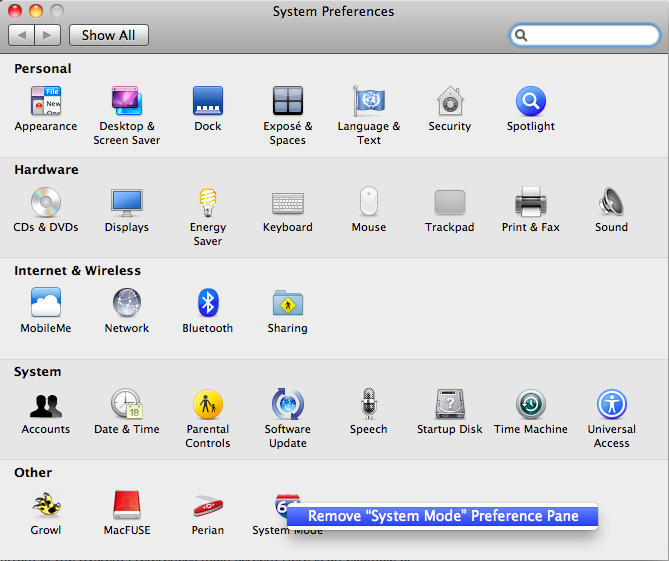Go forward with the right arrow button

coord(48,35)
